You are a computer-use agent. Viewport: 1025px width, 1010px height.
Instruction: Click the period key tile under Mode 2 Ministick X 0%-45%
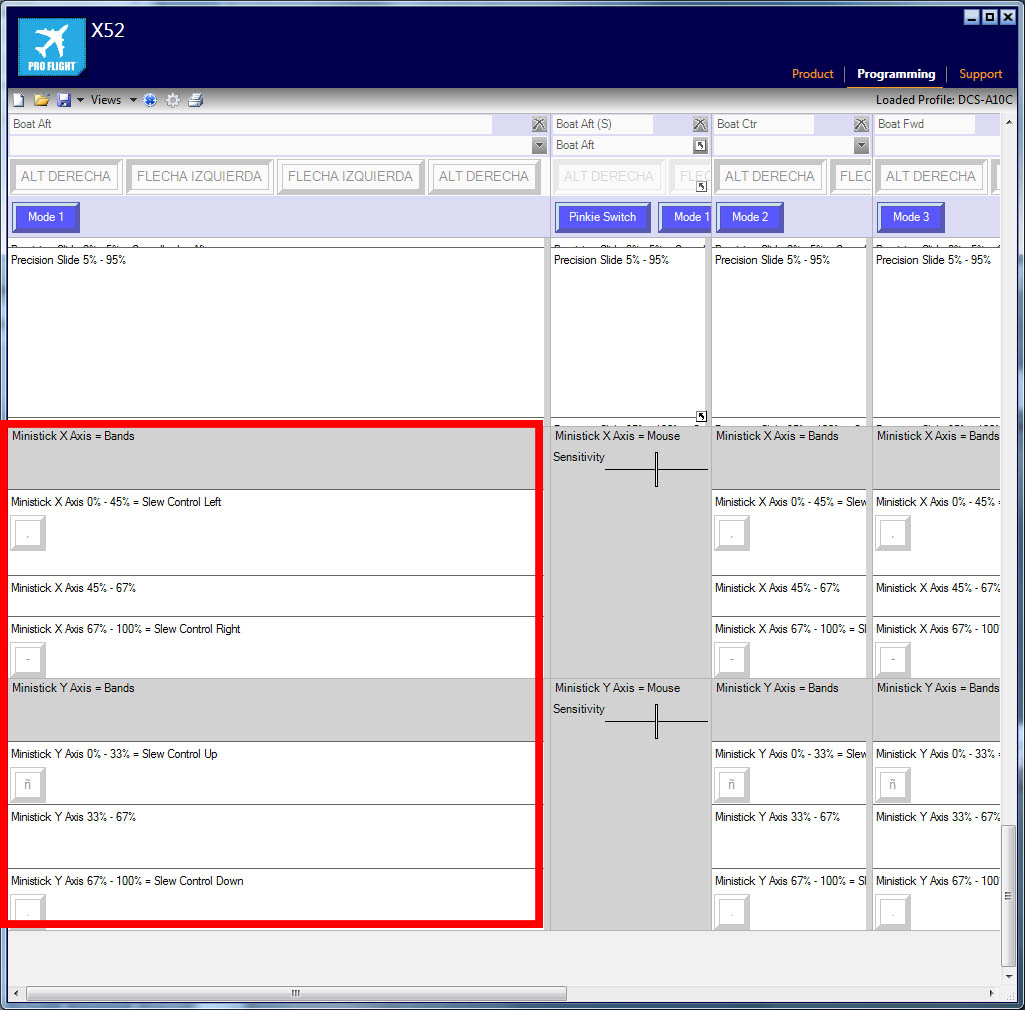coord(731,533)
